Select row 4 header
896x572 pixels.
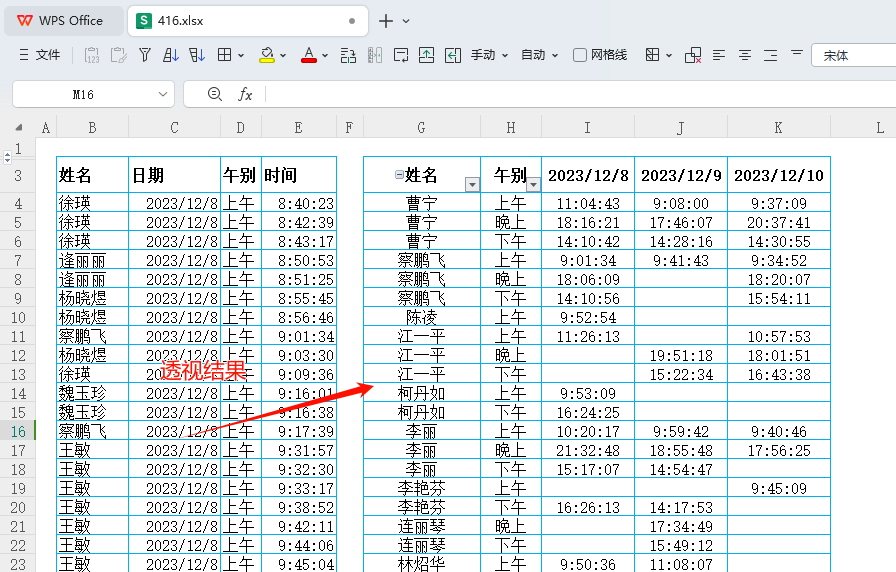click(x=18, y=203)
